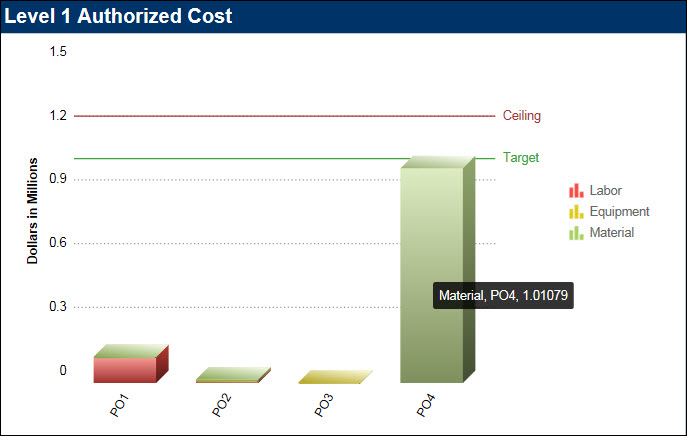Toggle the Material series legend label
The height and width of the screenshot is (436, 687).
tap(611, 233)
